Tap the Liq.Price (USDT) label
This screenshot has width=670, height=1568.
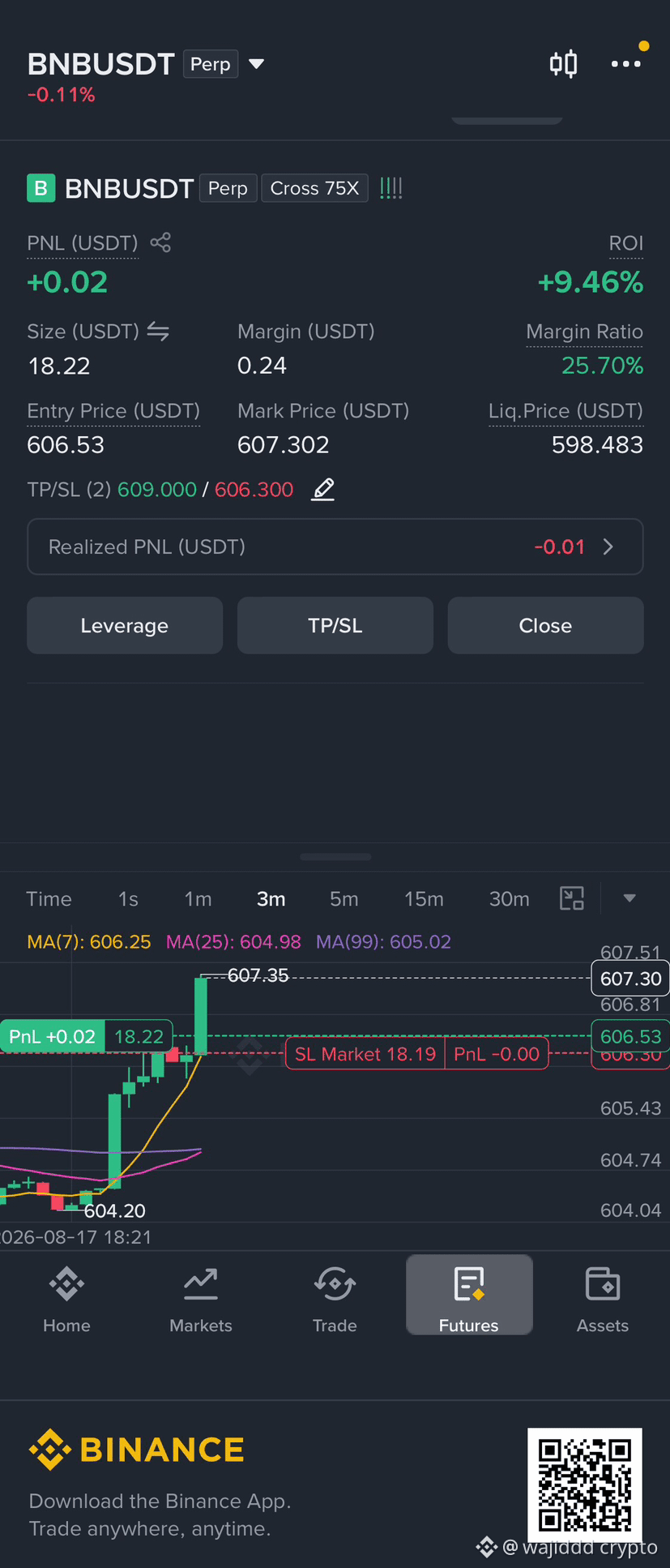[565, 411]
